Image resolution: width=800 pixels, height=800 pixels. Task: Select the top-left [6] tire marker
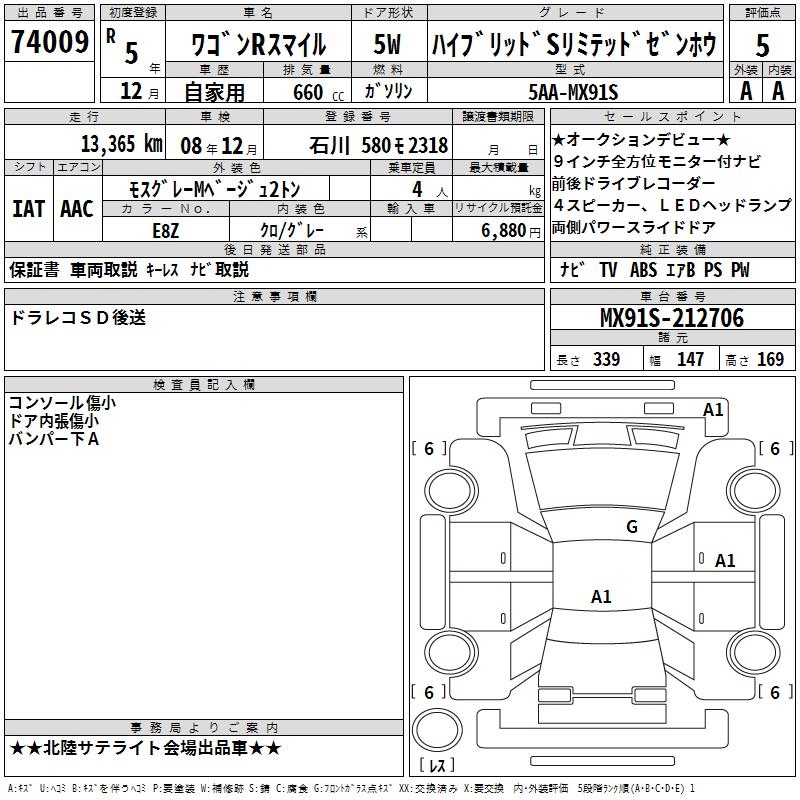(429, 449)
